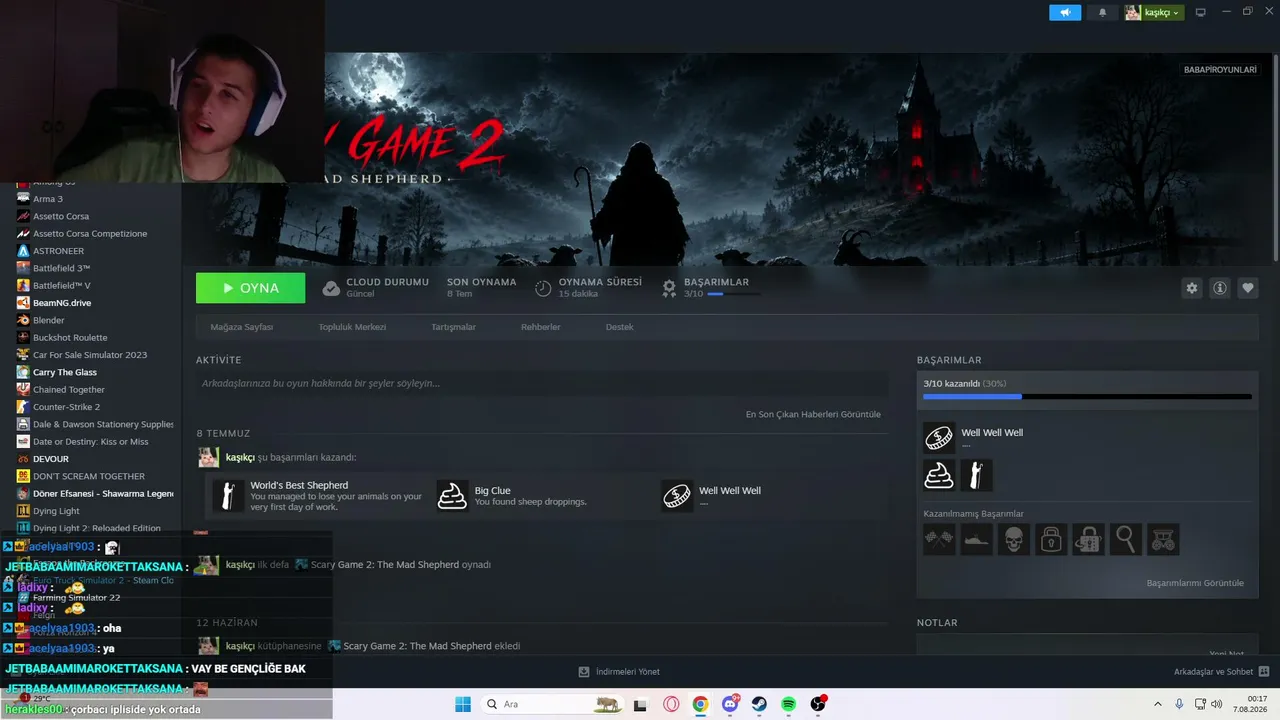Click the 3/10 achievements progress bar in sidebar

coord(1087,397)
